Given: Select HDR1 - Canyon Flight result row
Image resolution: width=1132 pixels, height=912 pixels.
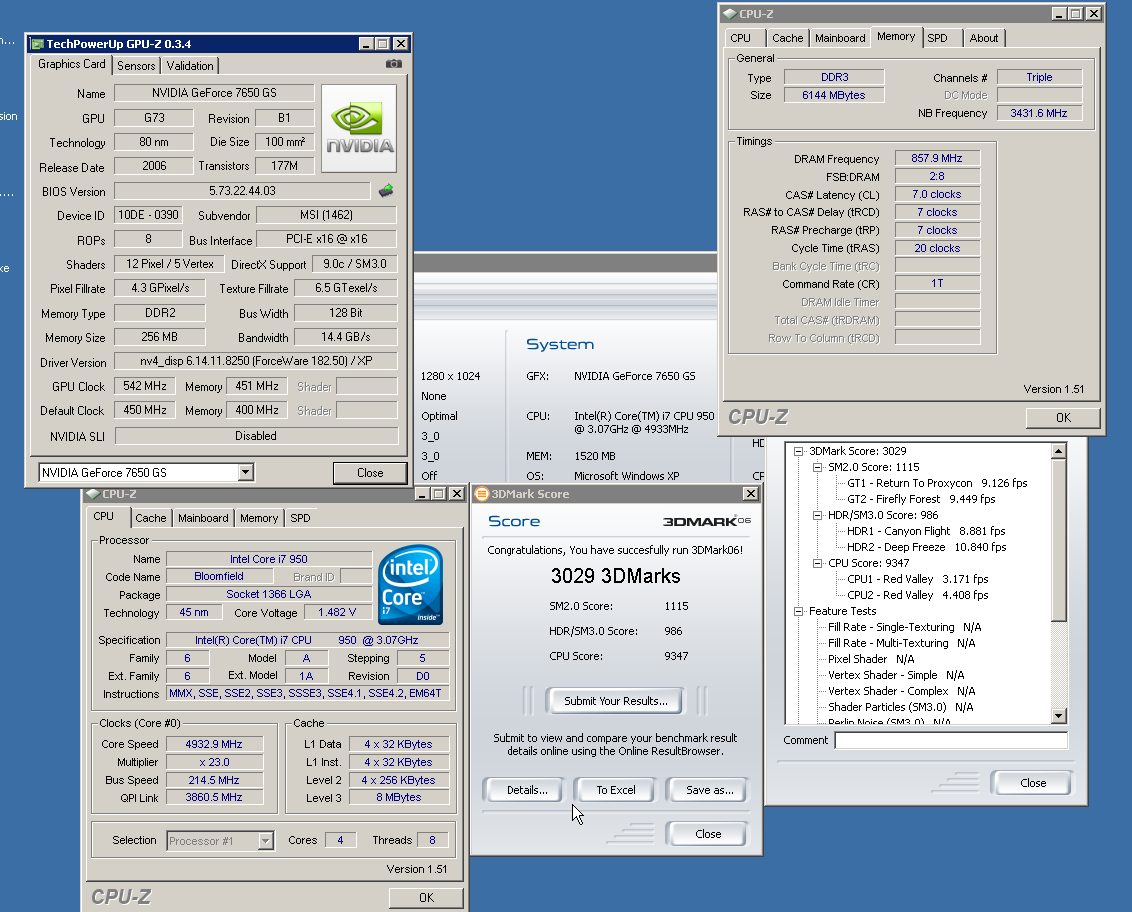Looking at the screenshot, I should 926,531.
